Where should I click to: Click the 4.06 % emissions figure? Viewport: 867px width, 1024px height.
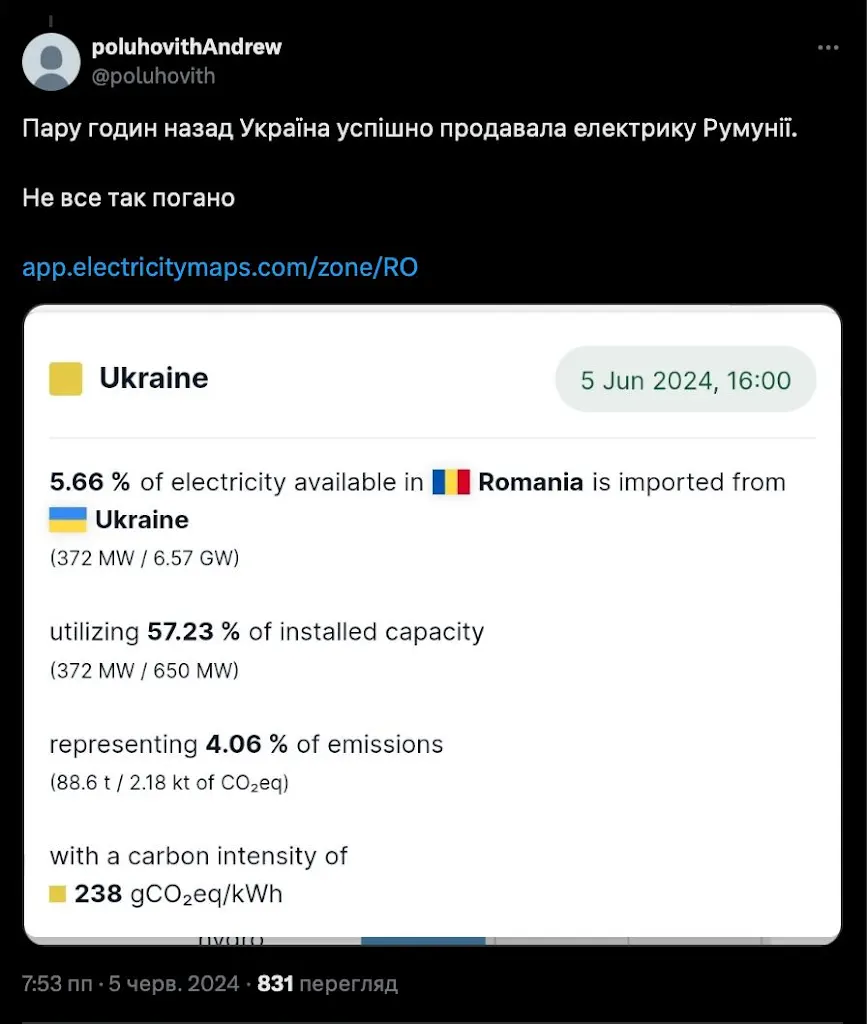[246, 745]
